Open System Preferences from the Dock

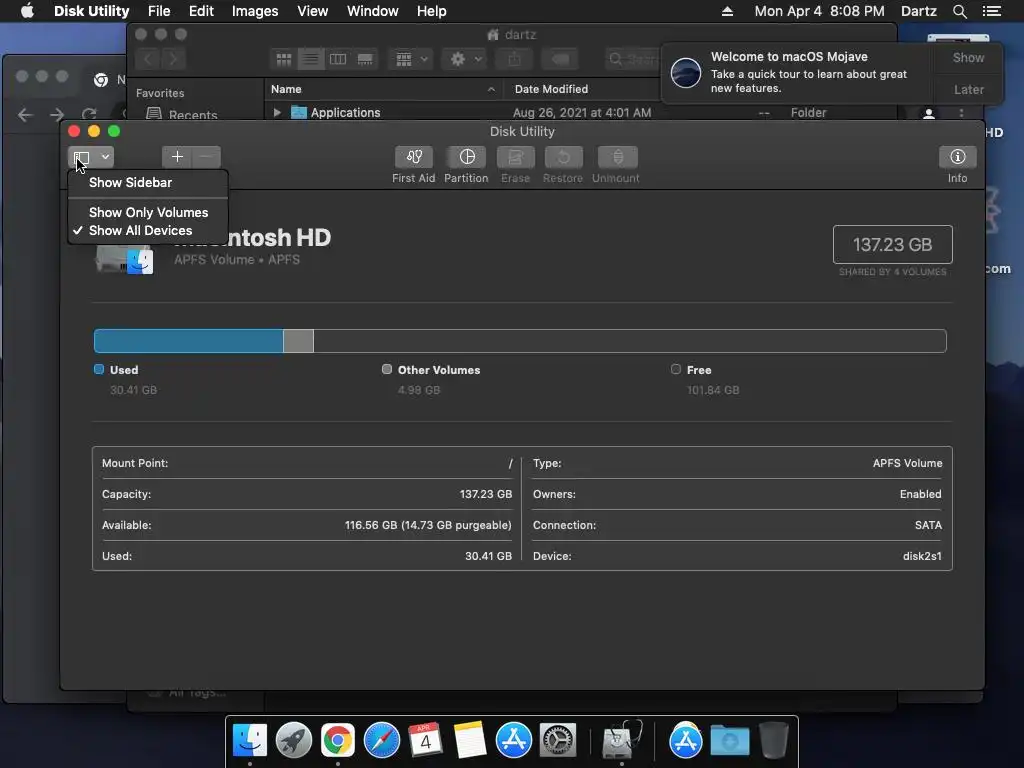pos(558,740)
